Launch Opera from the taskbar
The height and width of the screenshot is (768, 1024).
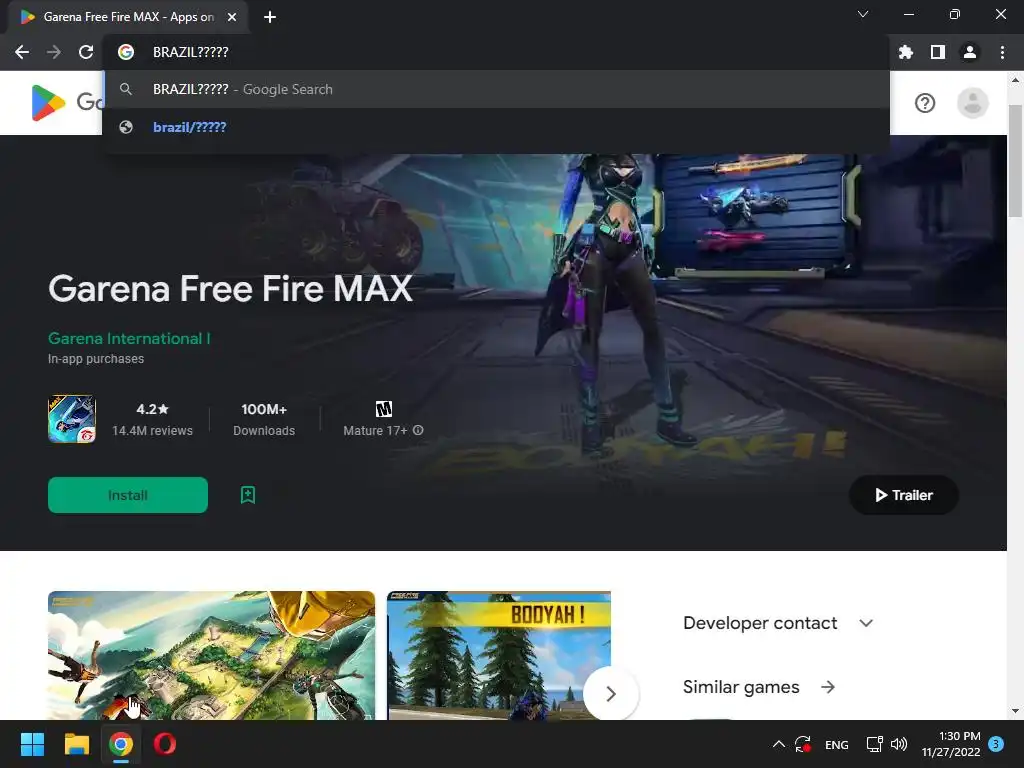pyautogui.click(x=165, y=744)
